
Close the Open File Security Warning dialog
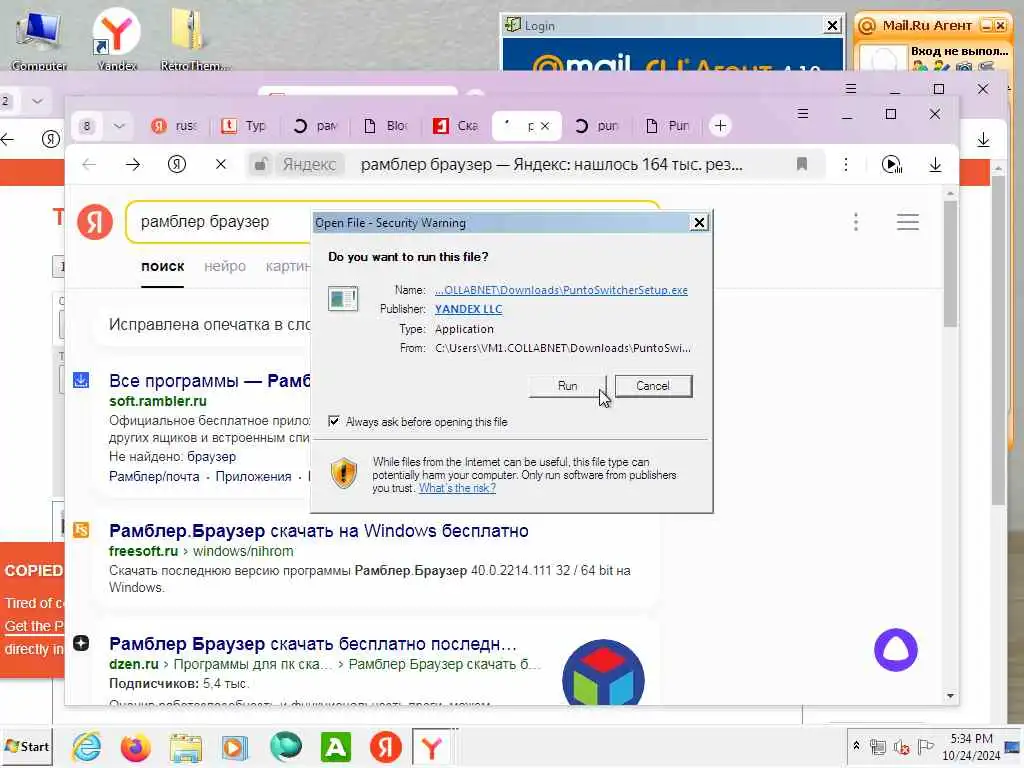click(x=699, y=223)
